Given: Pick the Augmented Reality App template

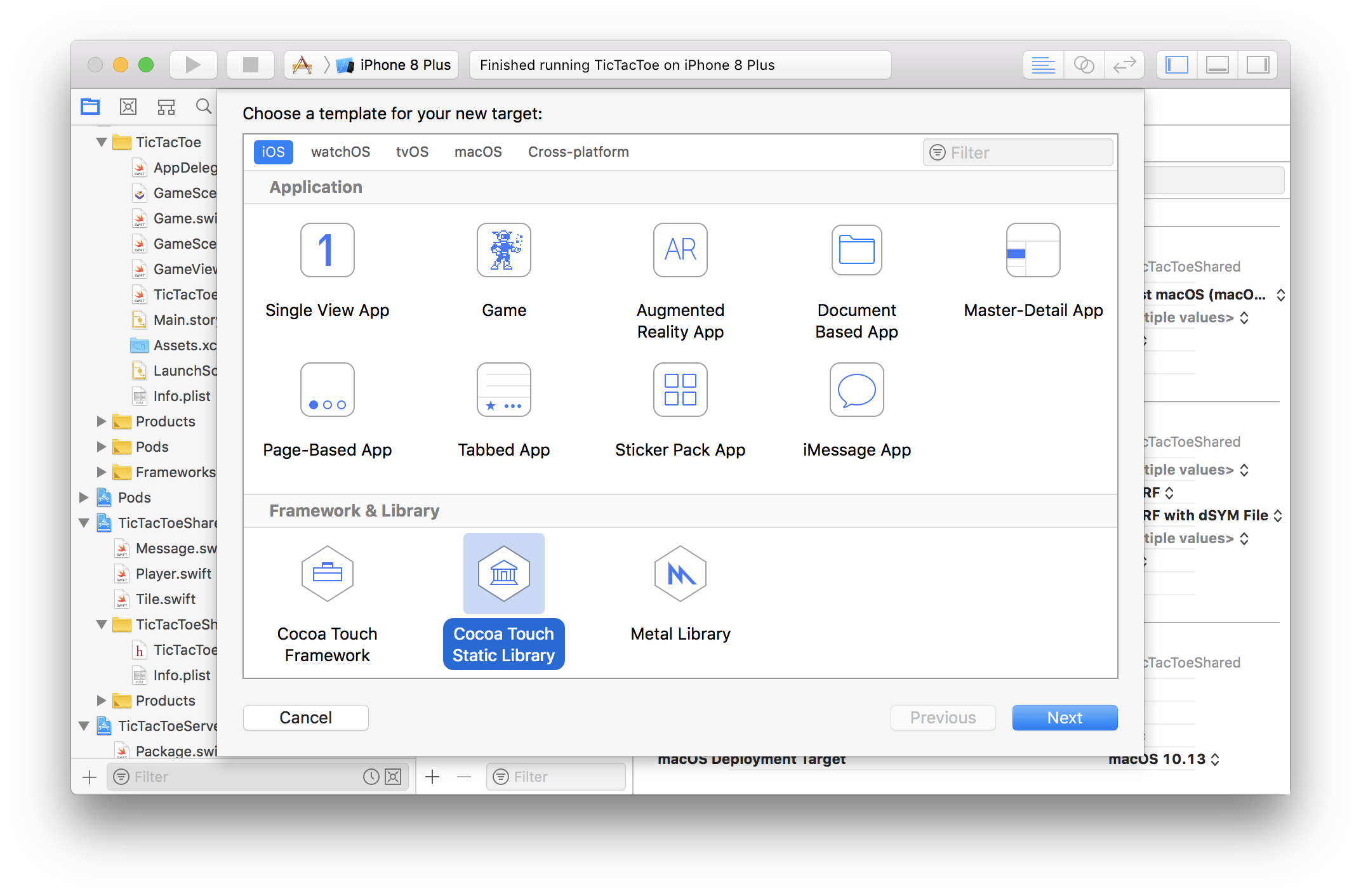Looking at the screenshot, I should [680, 250].
